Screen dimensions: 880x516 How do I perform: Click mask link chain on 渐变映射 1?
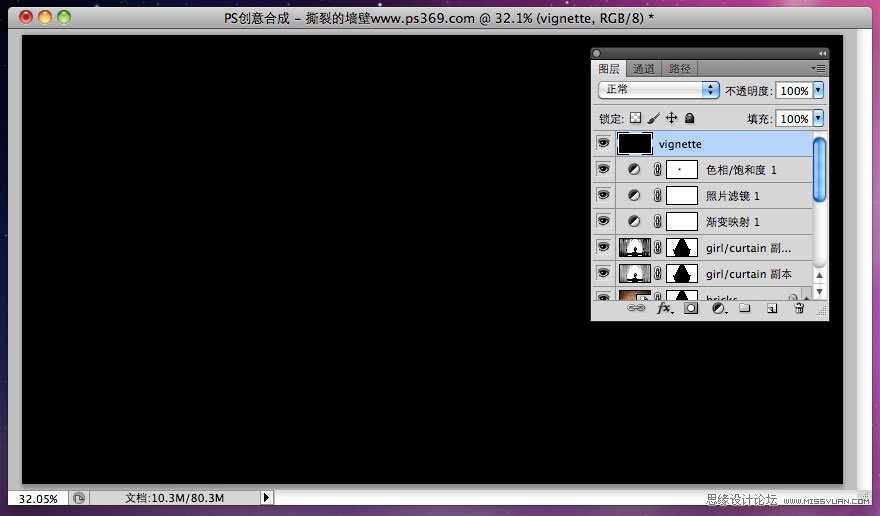click(657, 221)
